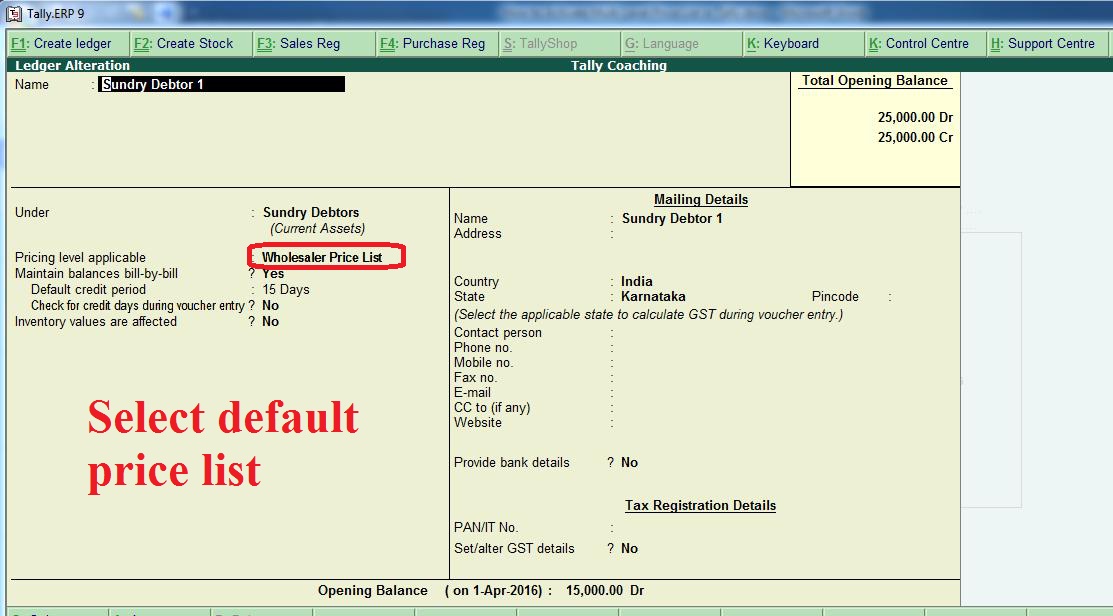Screen dimensions: 1113x616
Task: Click the highlighted Sundry Debtor 1 name field
Action: (222, 84)
